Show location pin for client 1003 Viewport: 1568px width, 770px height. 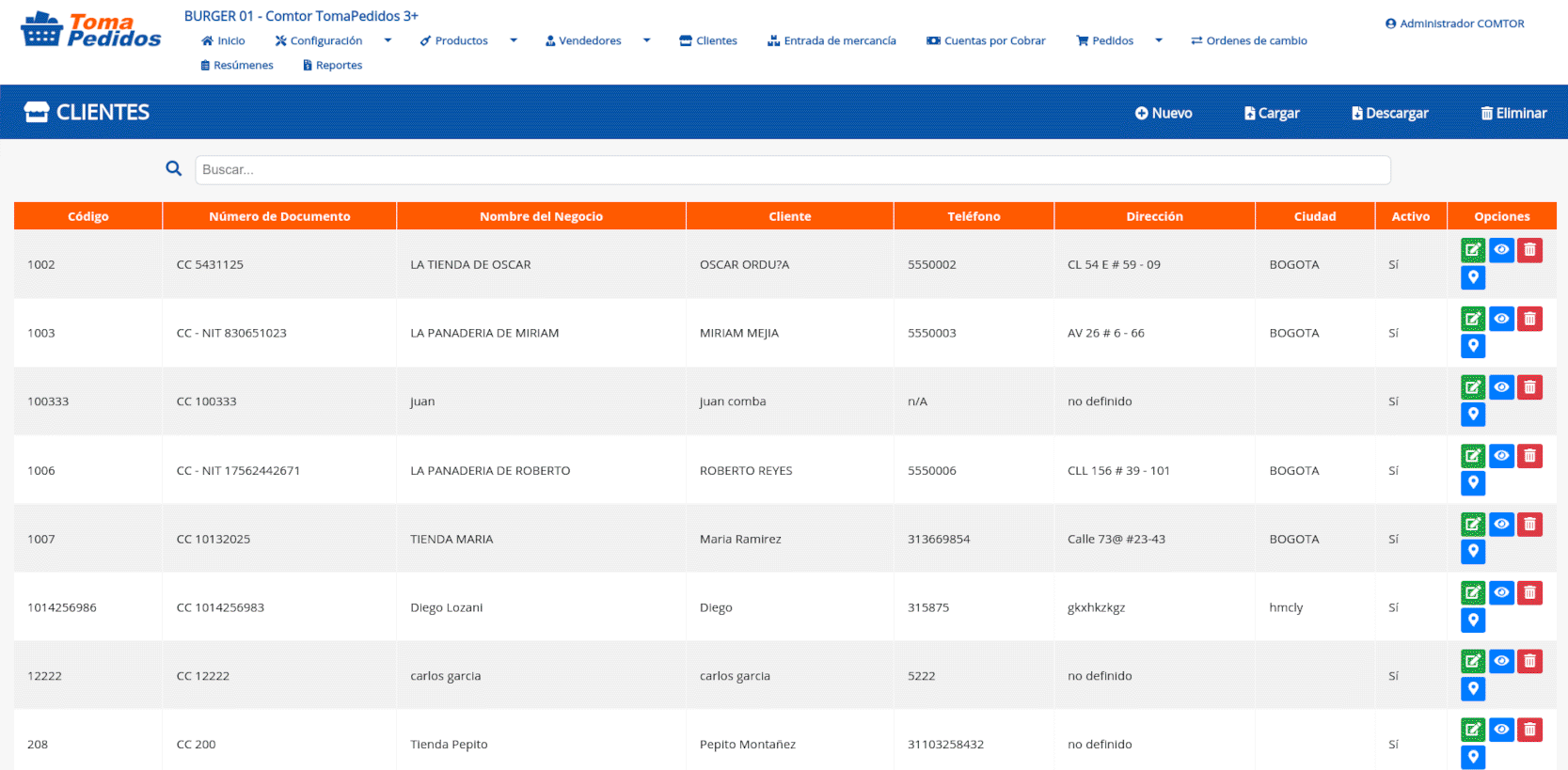(x=1473, y=346)
